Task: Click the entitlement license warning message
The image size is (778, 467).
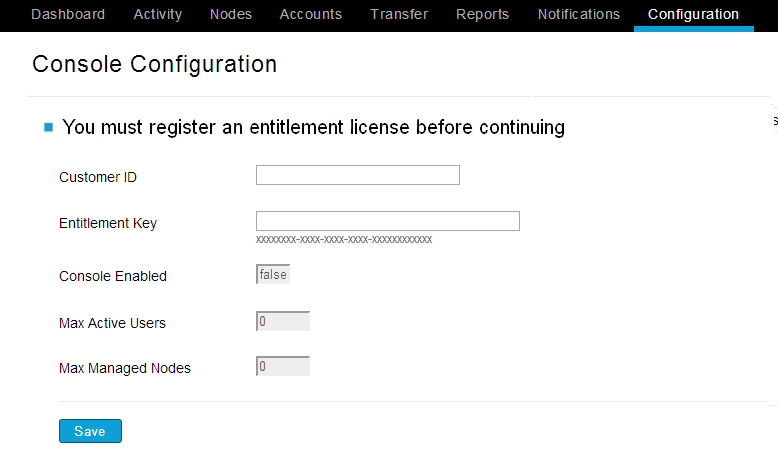Action: coord(313,127)
